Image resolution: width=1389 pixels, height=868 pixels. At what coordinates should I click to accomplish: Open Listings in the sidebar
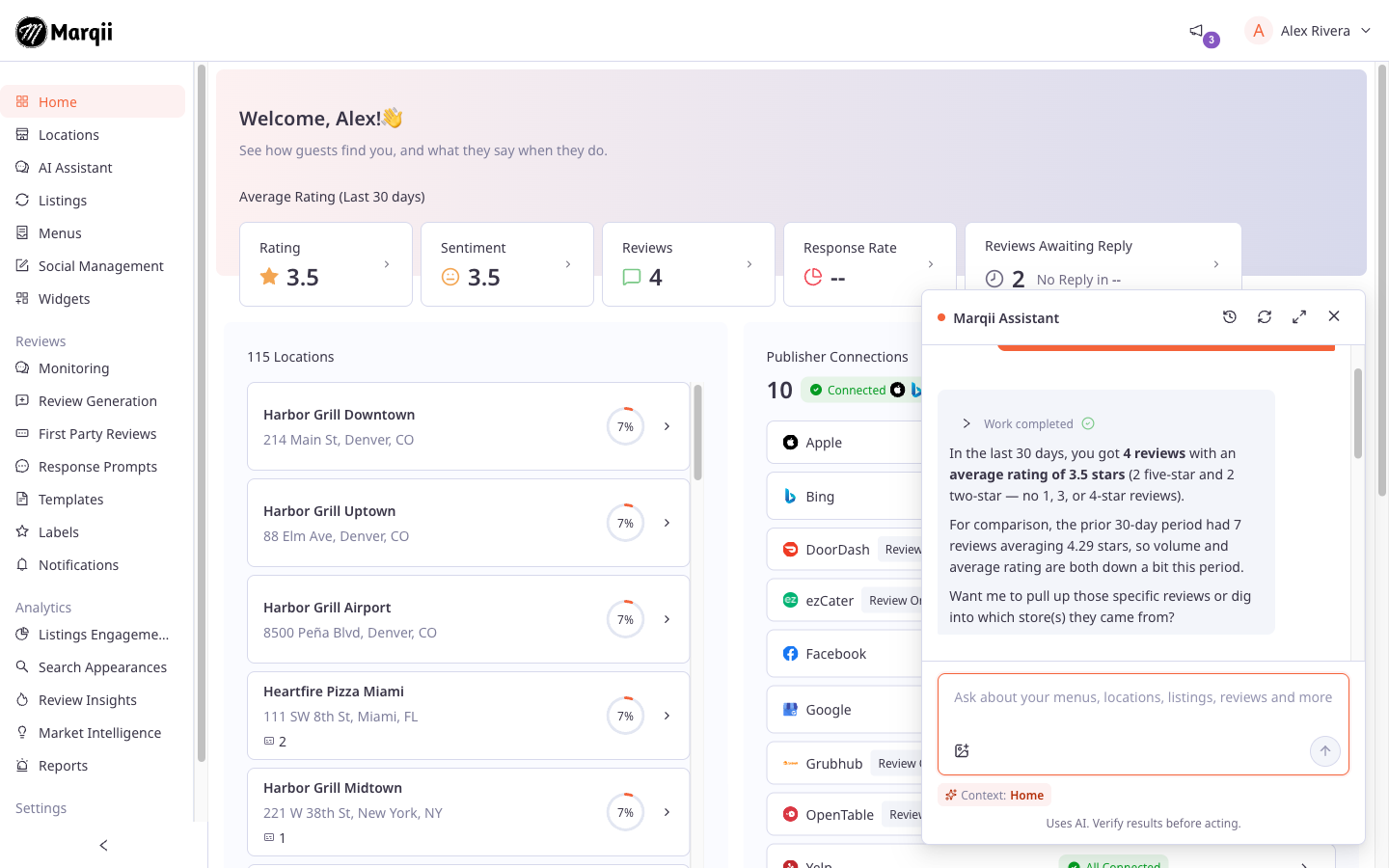click(93, 201)
